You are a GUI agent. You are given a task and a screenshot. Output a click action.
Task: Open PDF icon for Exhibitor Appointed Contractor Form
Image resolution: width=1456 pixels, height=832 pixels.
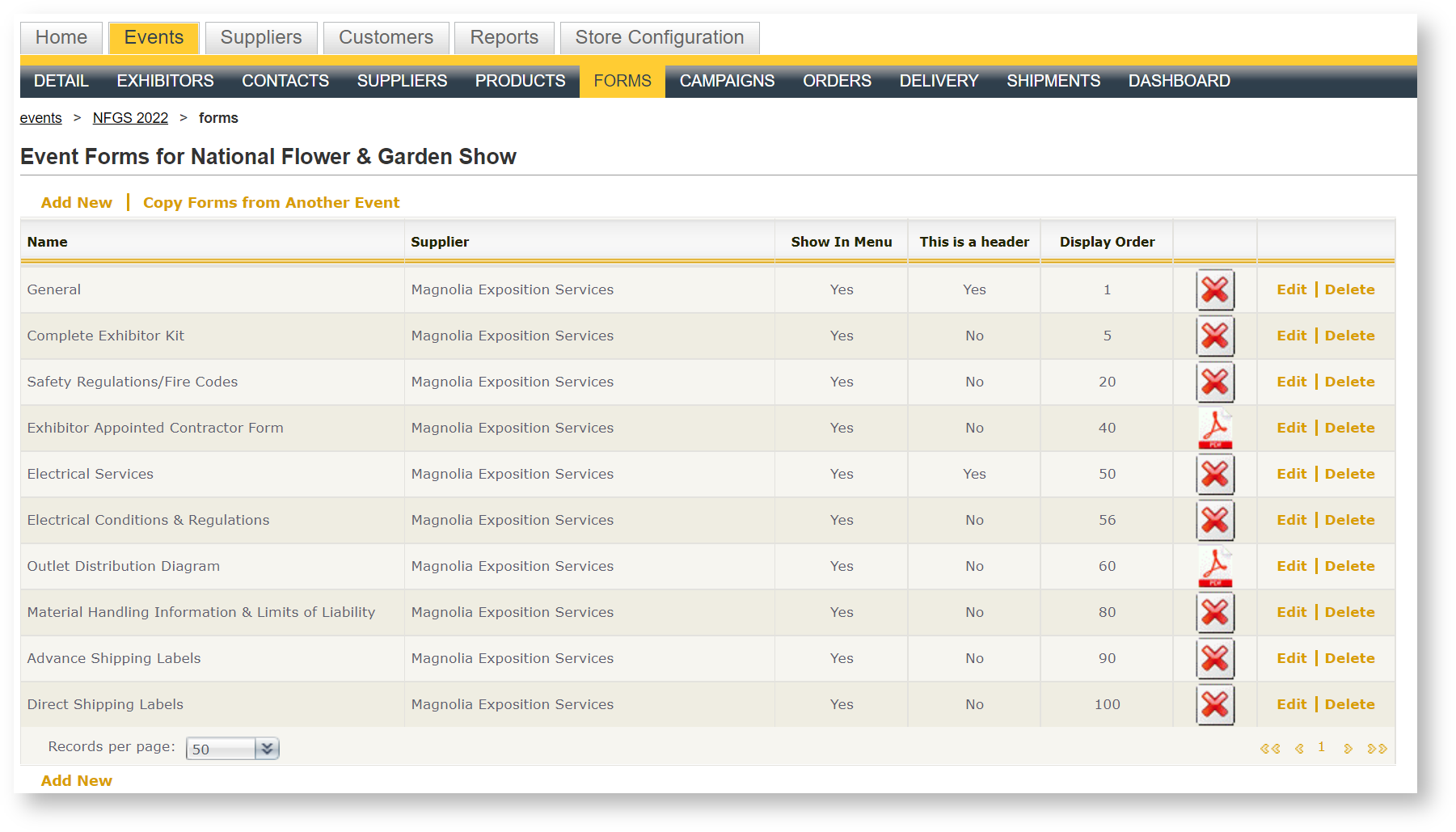pos(1214,429)
